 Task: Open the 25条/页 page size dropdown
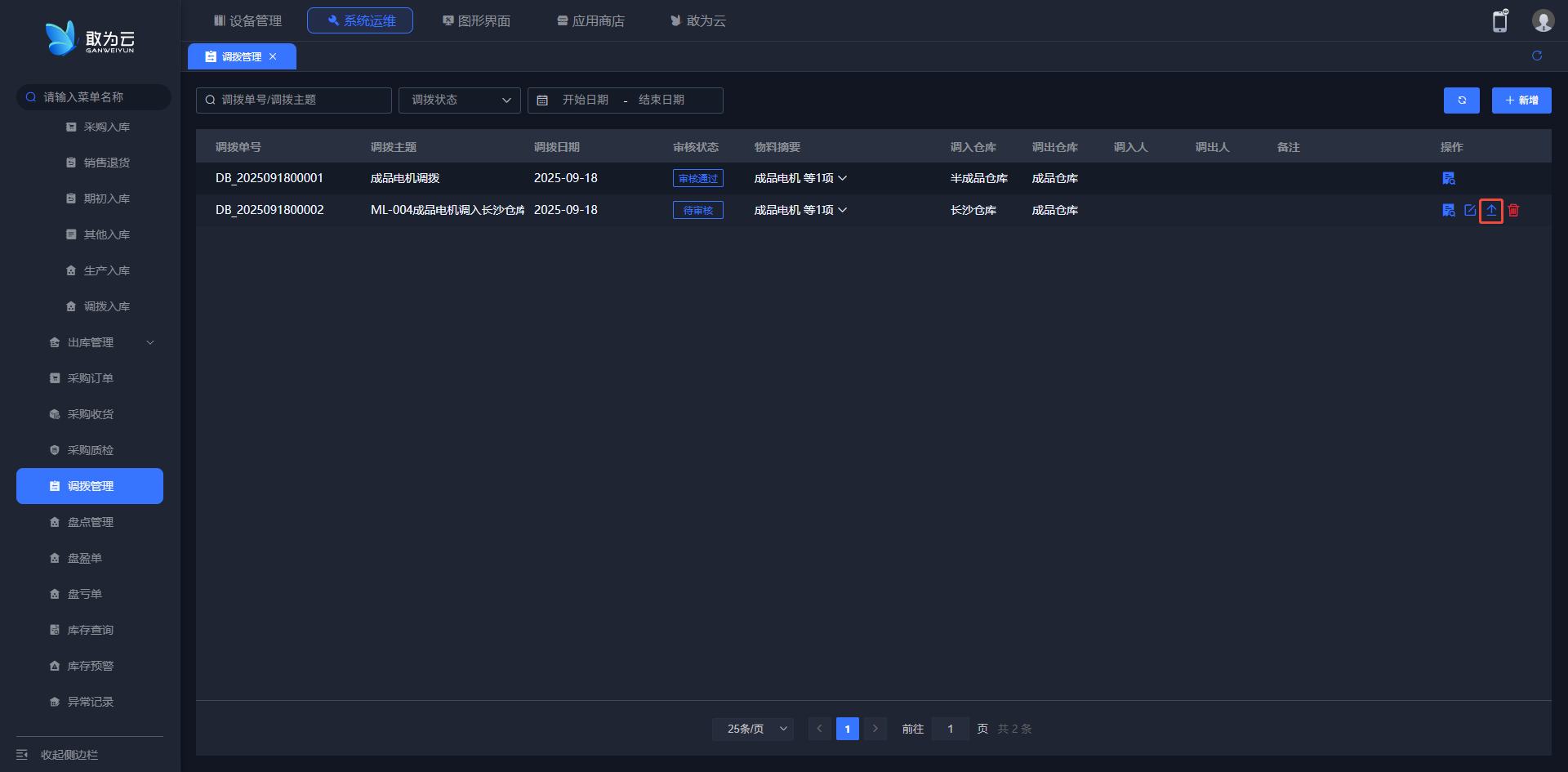point(753,729)
